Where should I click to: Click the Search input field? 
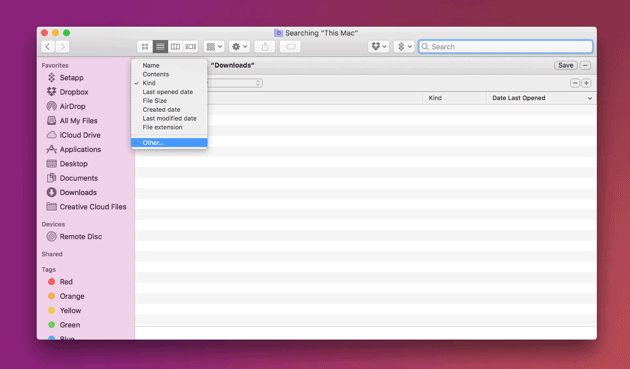tap(505, 47)
